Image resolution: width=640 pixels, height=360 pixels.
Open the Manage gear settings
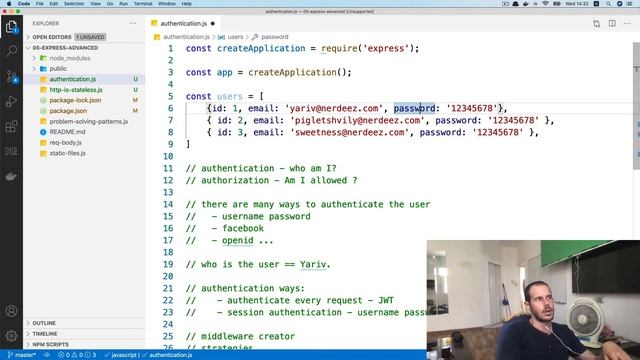[11, 336]
